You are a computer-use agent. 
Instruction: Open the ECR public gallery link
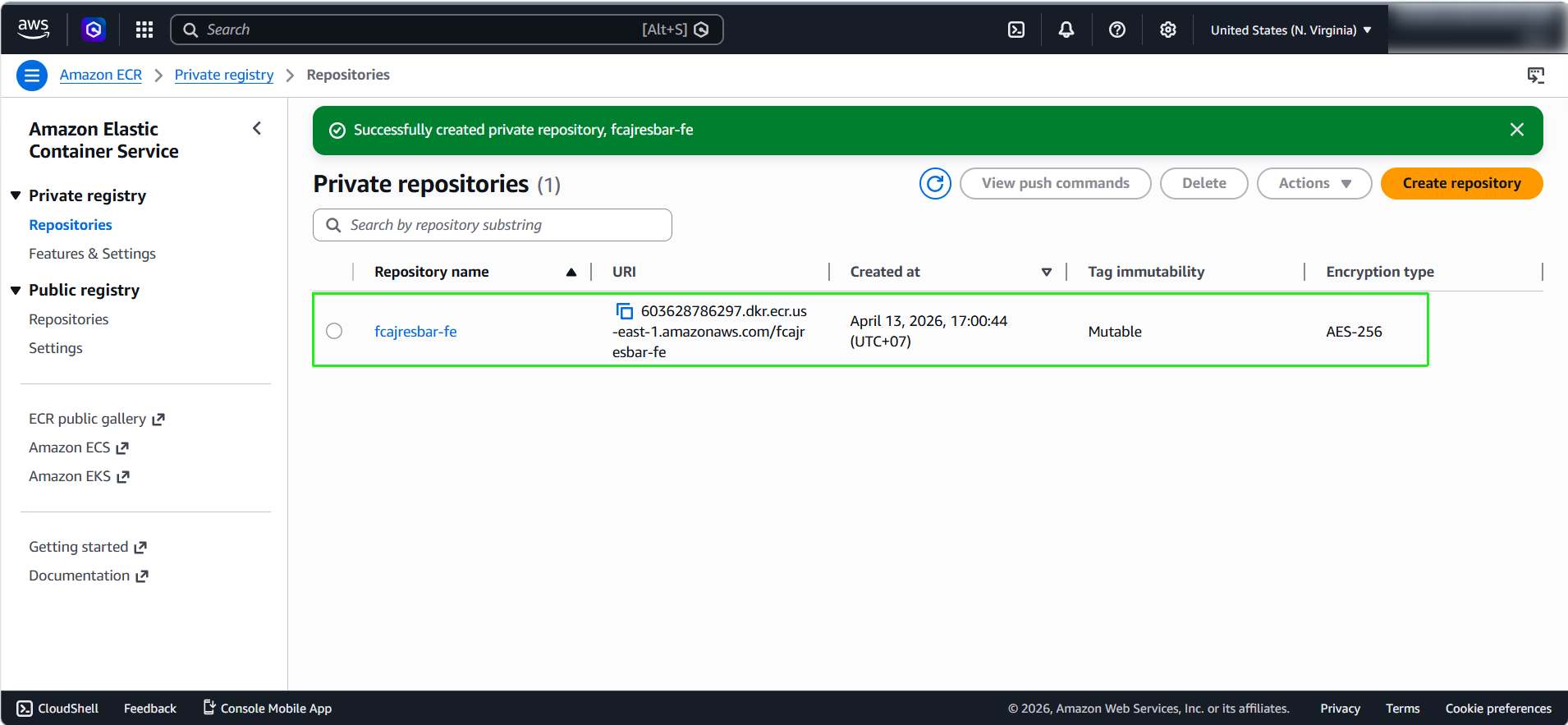[97, 419]
